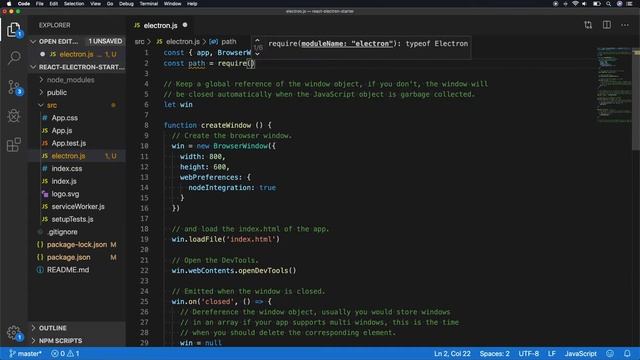Open setupTests.js in the file tree
The image size is (640, 360).
[72, 219]
